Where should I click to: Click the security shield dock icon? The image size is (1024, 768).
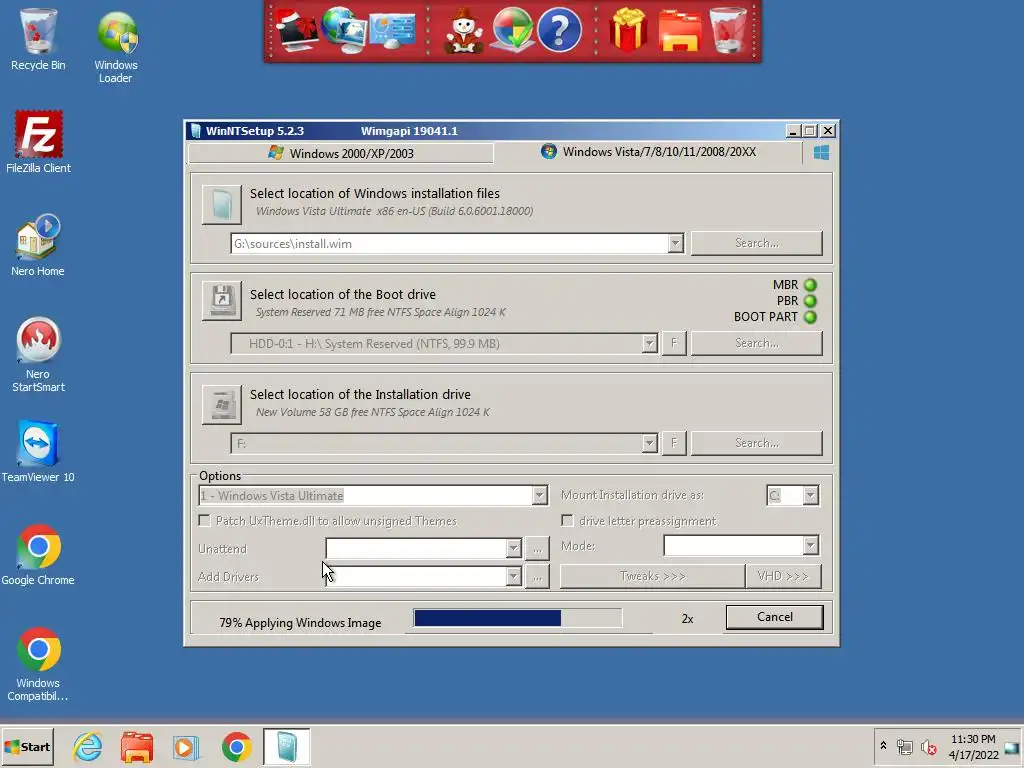[x=512, y=30]
